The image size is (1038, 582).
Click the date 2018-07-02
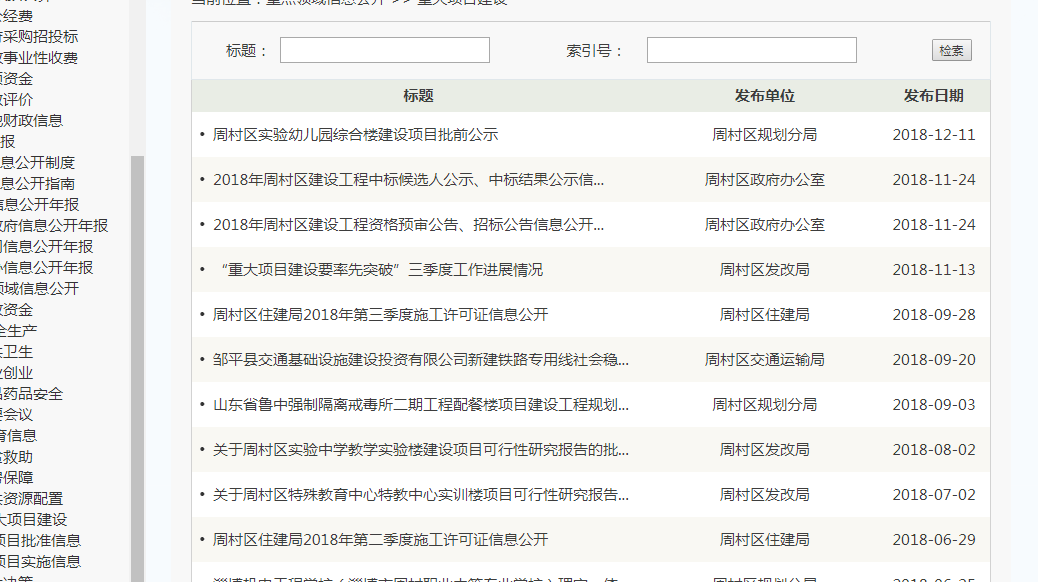(x=934, y=495)
